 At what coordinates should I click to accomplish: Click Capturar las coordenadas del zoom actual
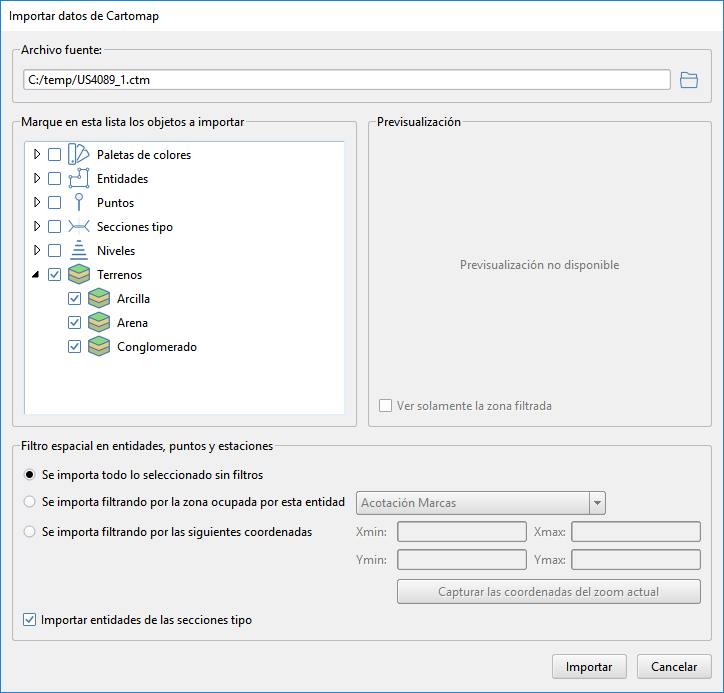549,592
